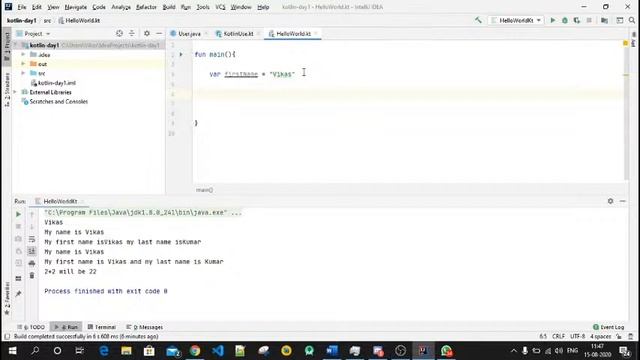Collapse all in Project panel
The image size is (640, 360).
[x=131, y=33]
